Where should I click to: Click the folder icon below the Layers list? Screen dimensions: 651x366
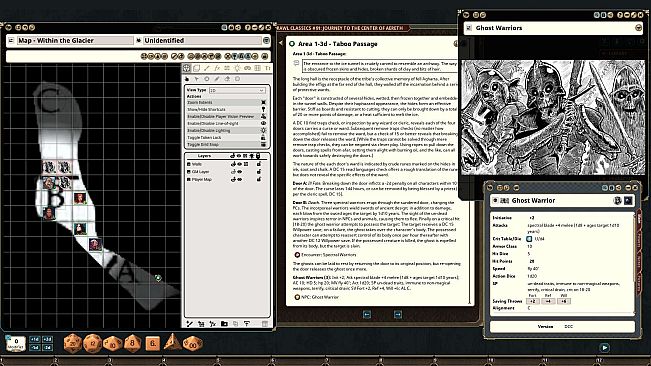224,324
